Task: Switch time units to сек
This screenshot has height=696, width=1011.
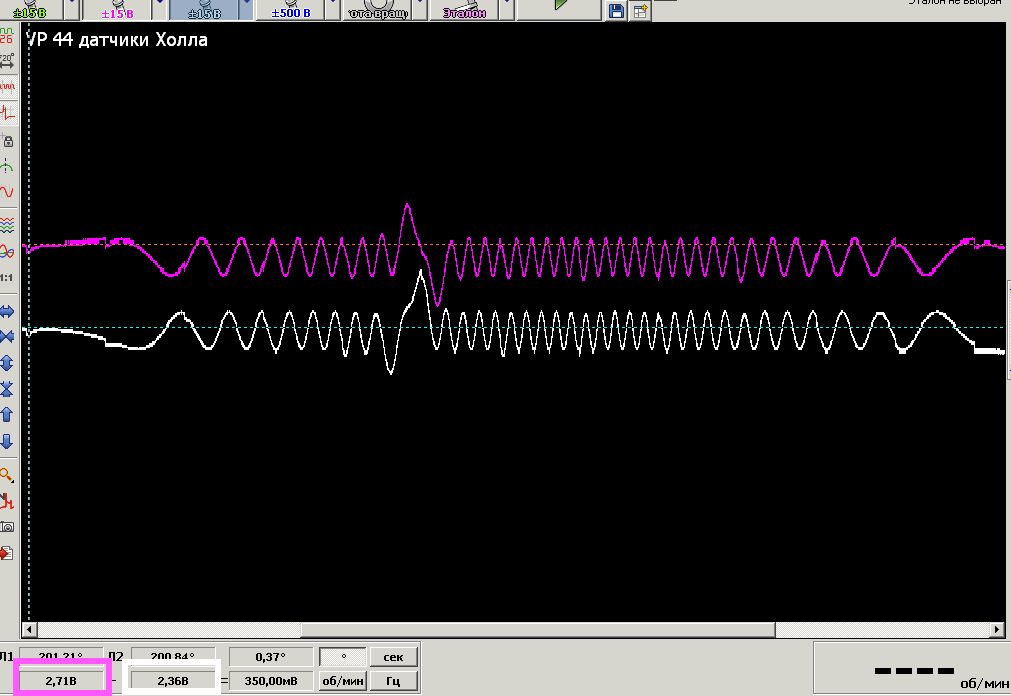Action: 393,657
